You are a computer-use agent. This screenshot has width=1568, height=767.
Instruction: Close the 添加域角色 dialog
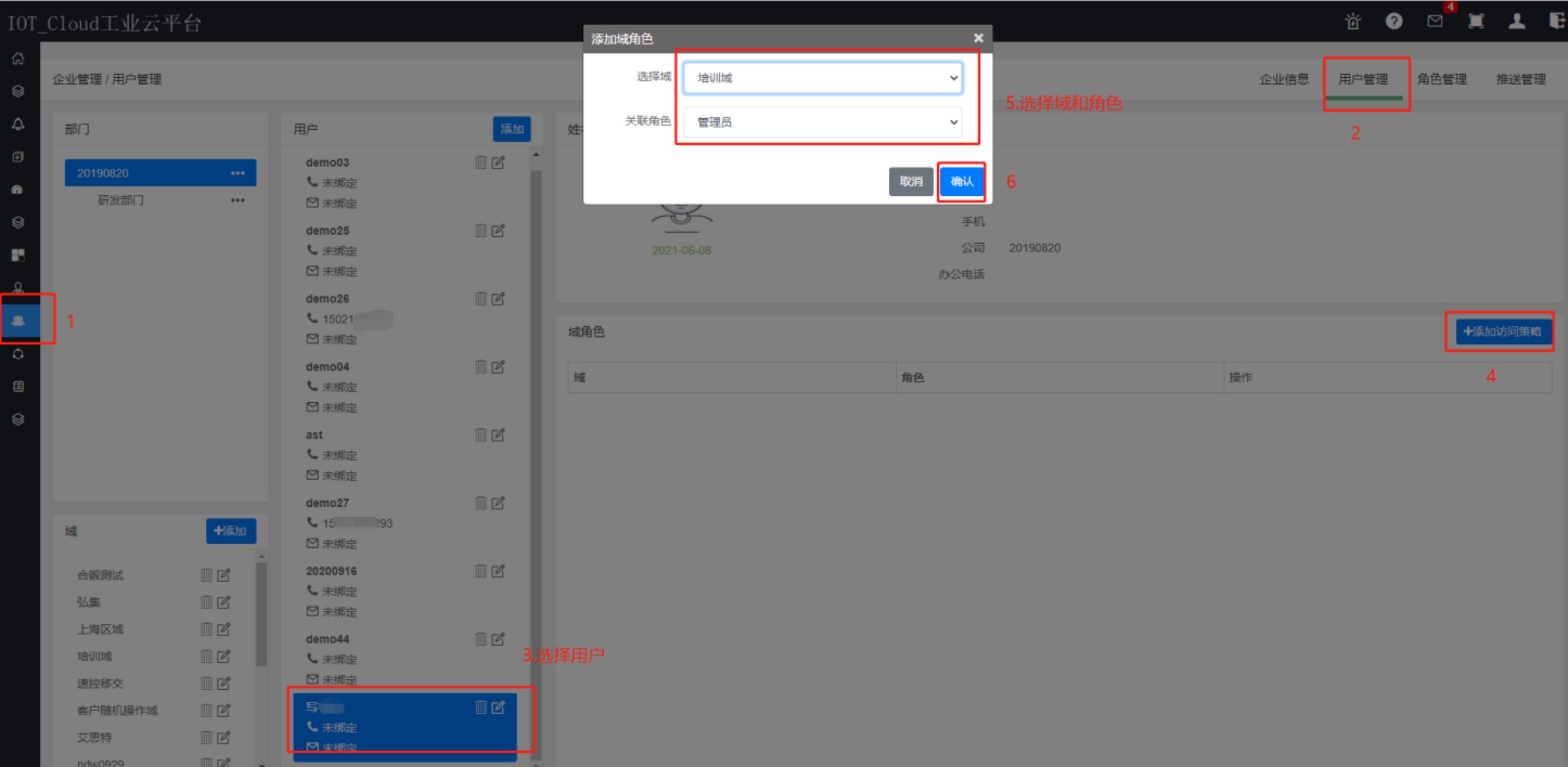(978, 38)
